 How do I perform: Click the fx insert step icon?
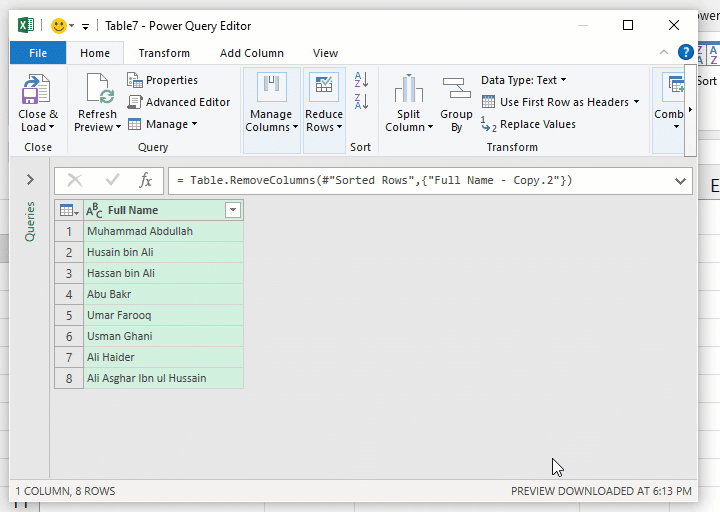(145, 180)
